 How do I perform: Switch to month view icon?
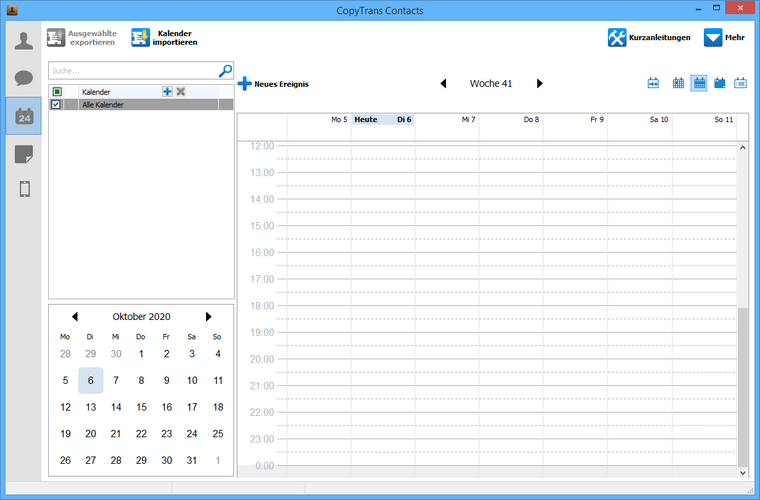(678, 83)
